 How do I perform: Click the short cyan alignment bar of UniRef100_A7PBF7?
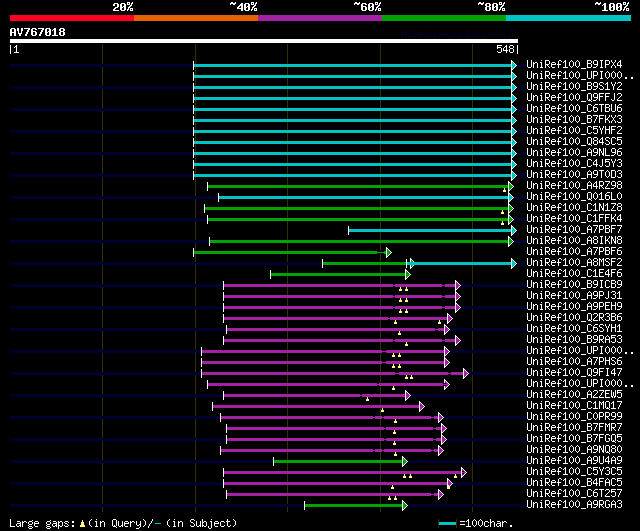pos(430,231)
